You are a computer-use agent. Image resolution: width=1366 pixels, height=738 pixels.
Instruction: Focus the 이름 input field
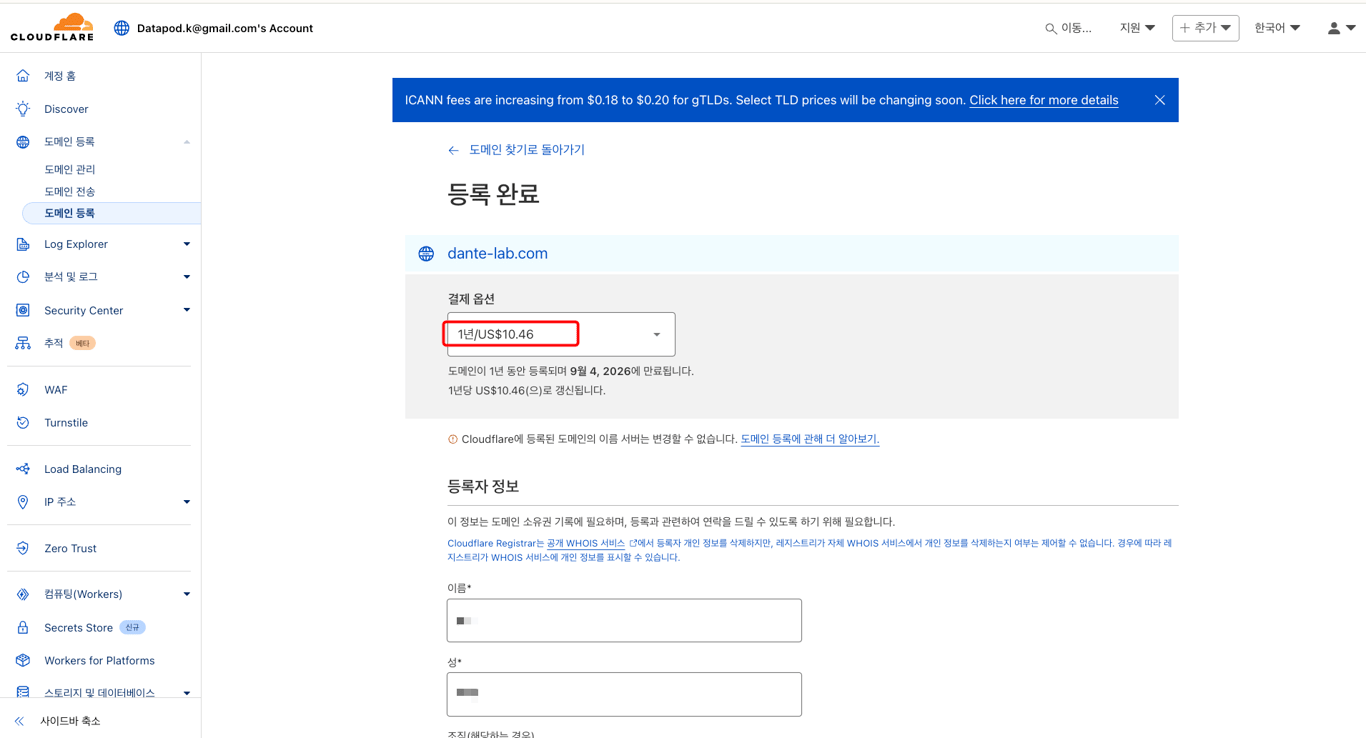pyautogui.click(x=624, y=621)
